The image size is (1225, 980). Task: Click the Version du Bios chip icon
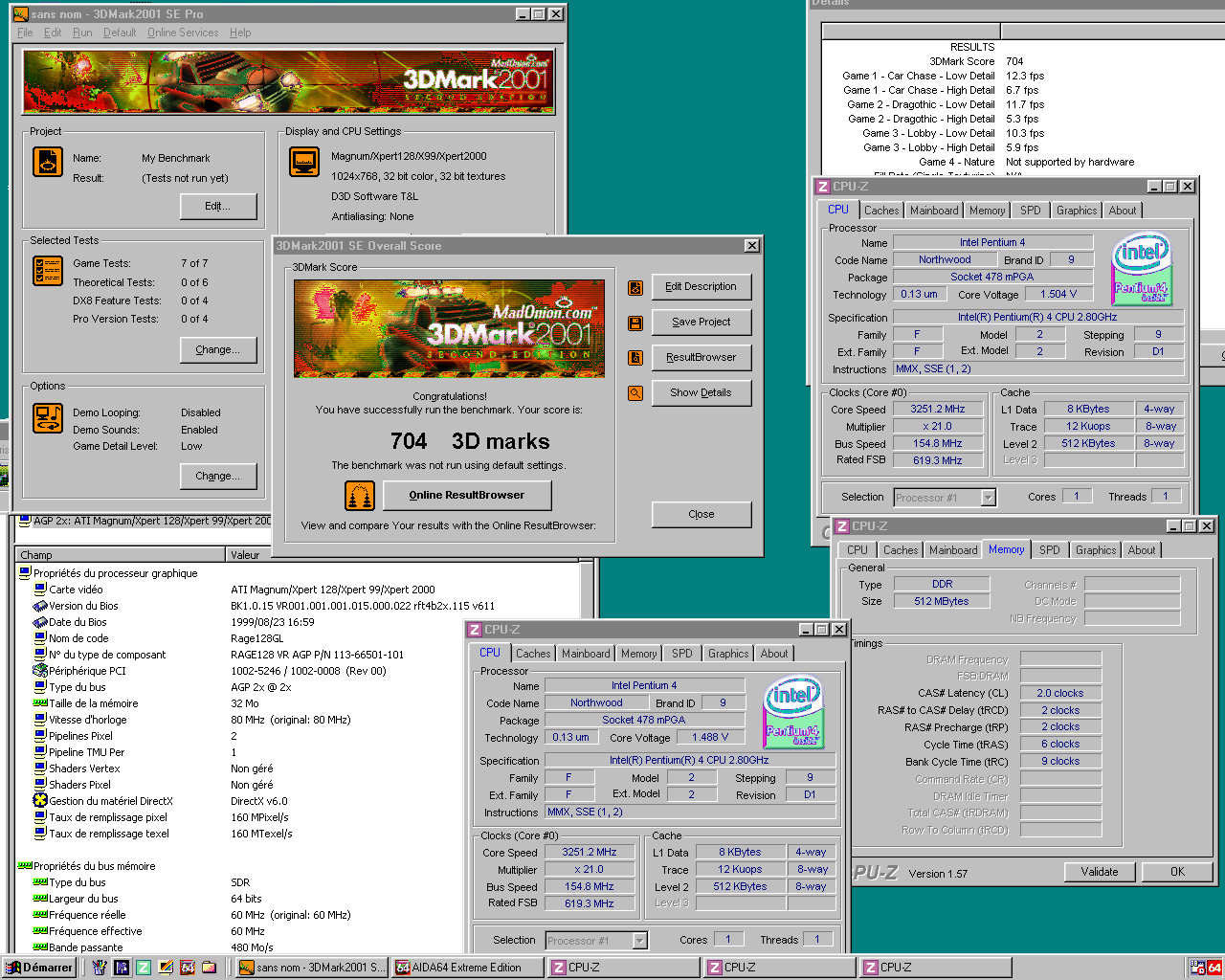coord(40,606)
